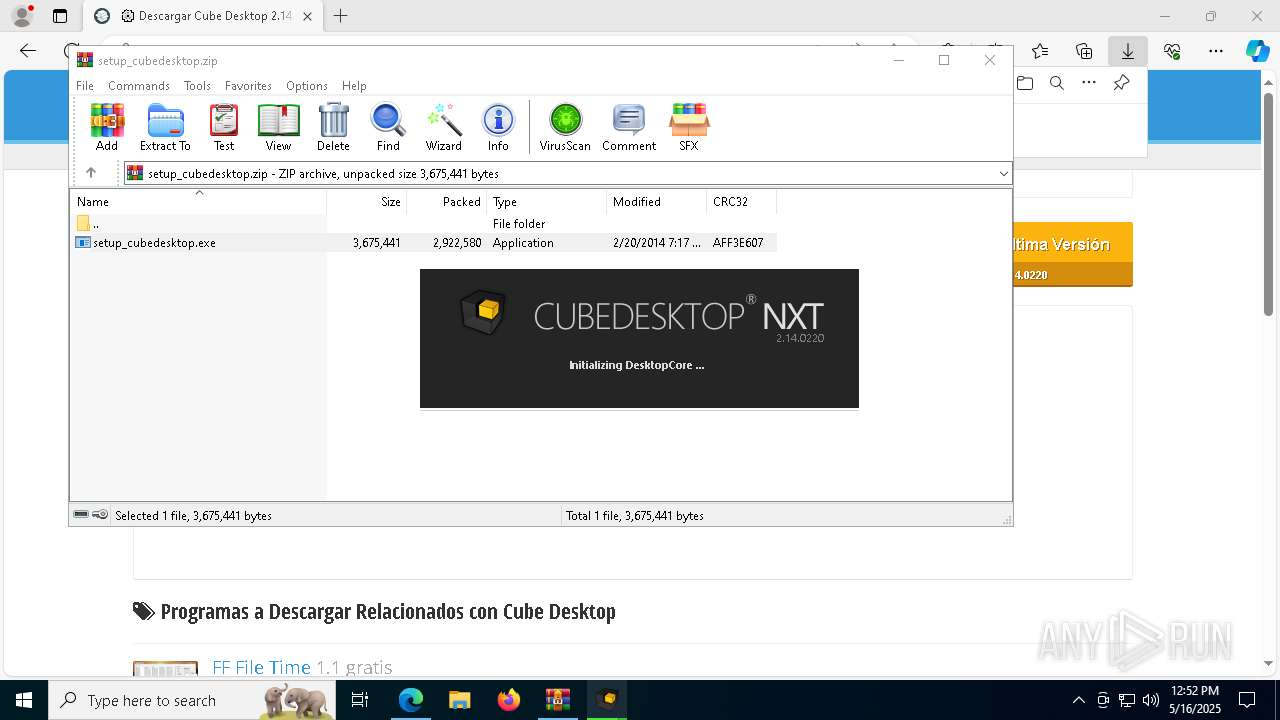
Task: Go up one folder level arrow
Action: point(91,173)
